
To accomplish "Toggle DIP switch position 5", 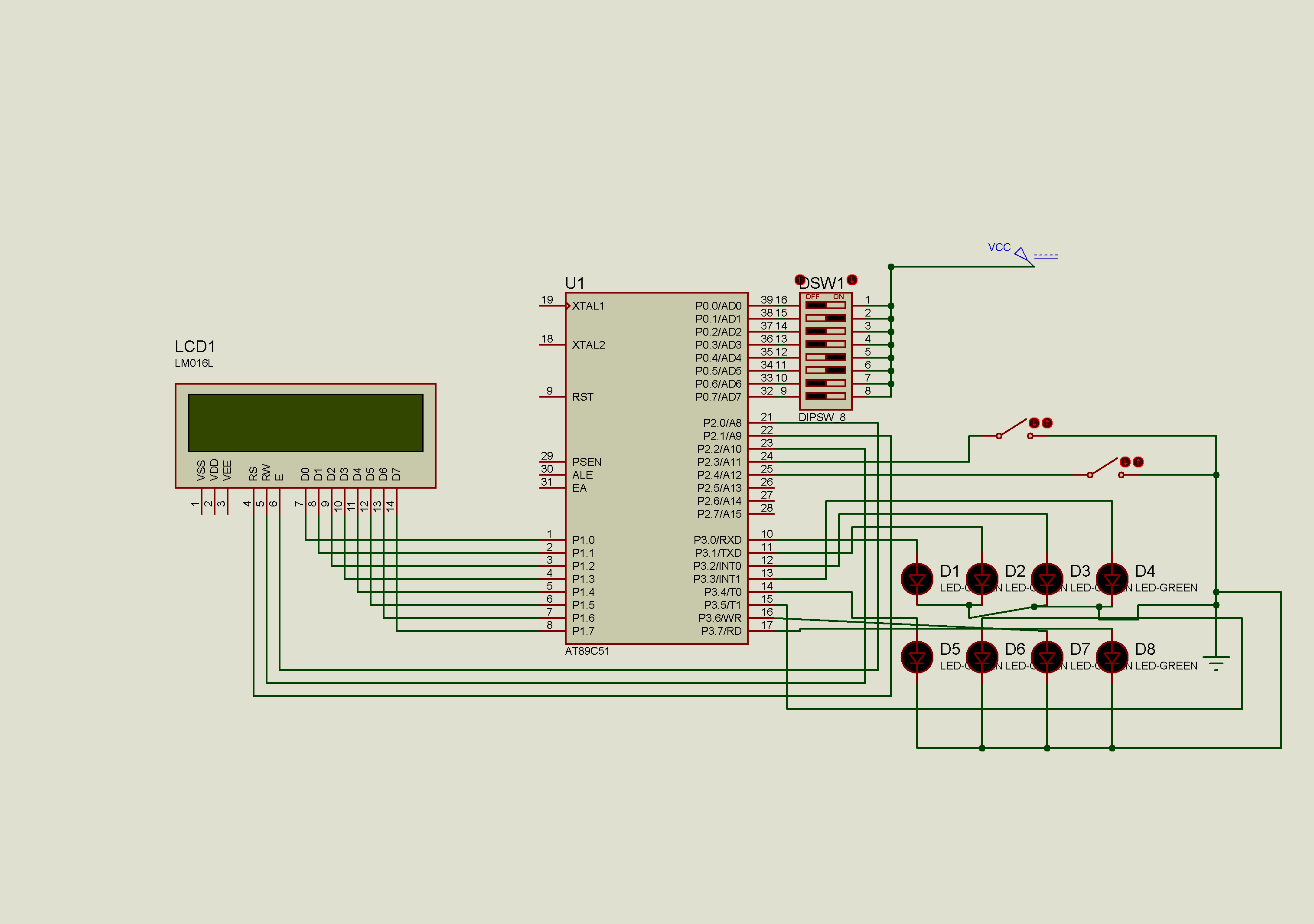I will tap(825, 357).
